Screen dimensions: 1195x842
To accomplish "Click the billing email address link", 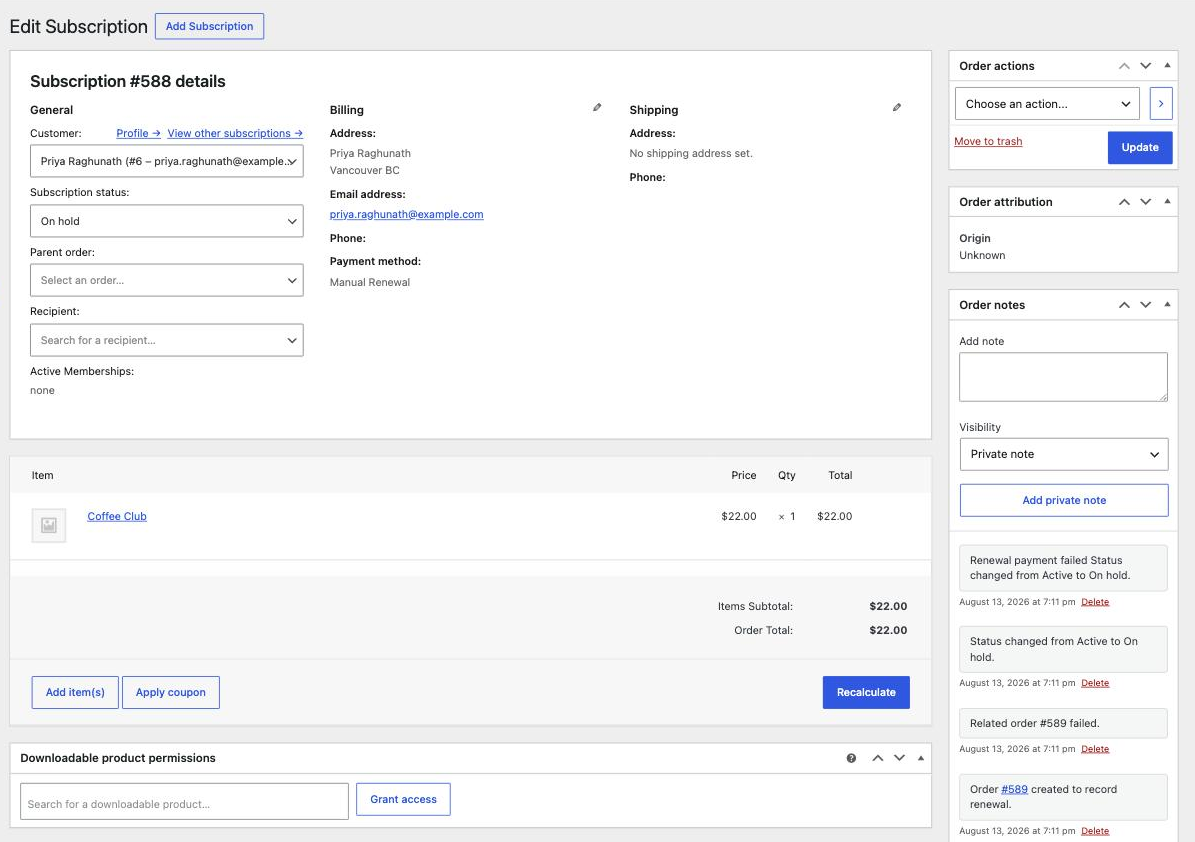I will 406,214.
